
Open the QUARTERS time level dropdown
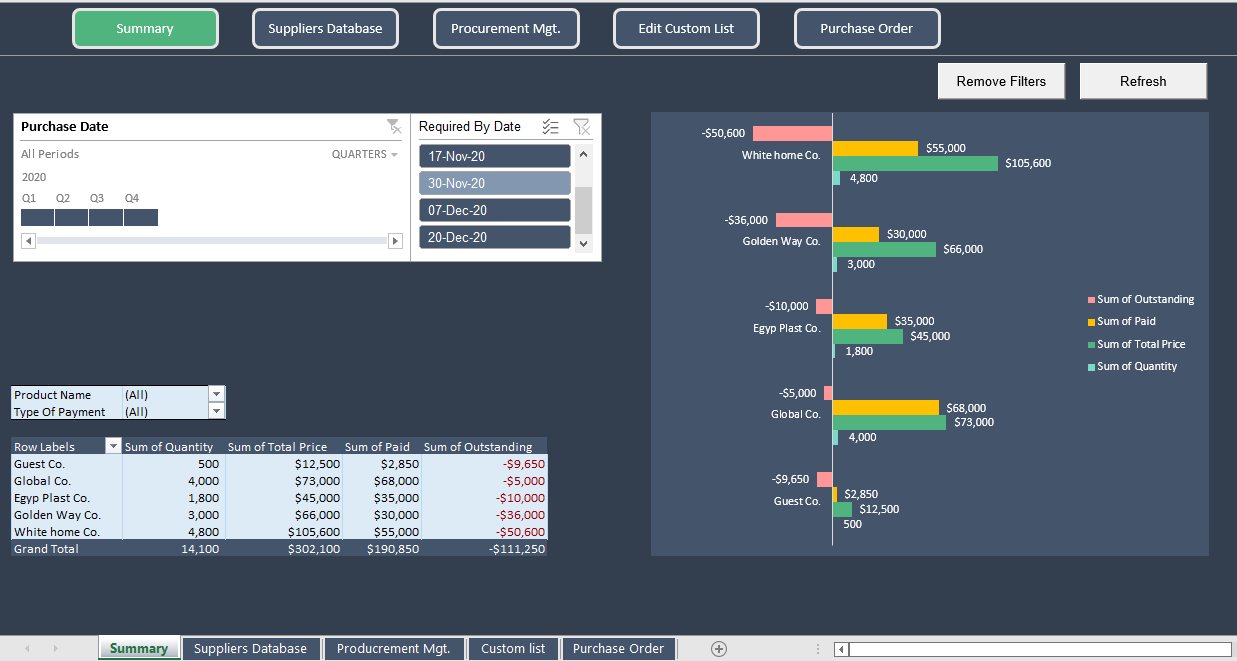click(x=365, y=155)
